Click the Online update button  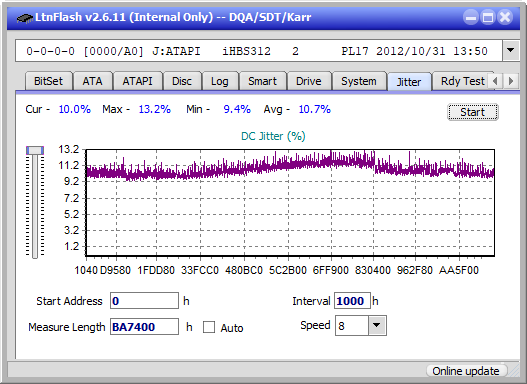[x=465, y=371]
